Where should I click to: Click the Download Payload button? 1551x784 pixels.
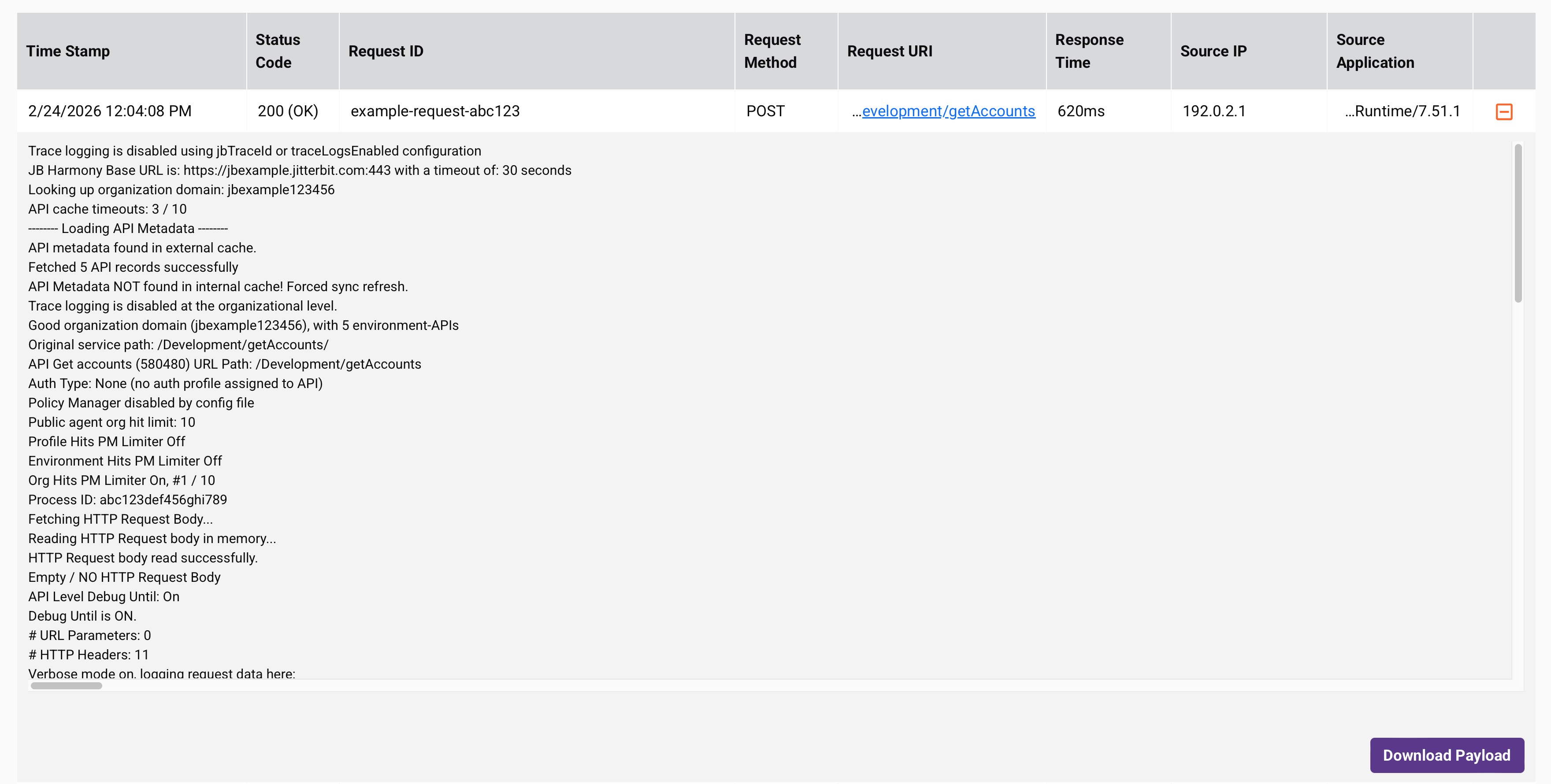click(x=1446, y=755)
